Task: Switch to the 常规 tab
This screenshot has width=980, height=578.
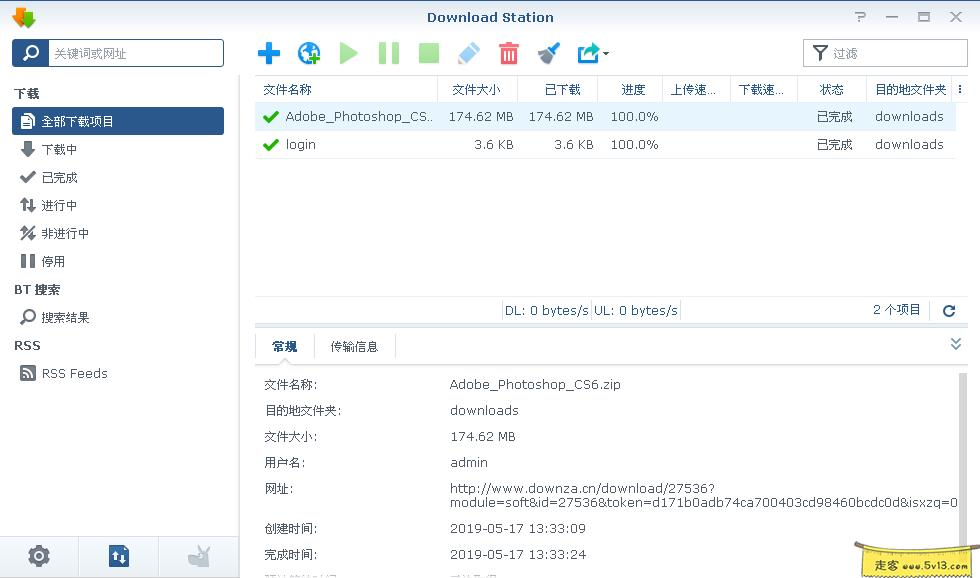Action: coord(283,347)
